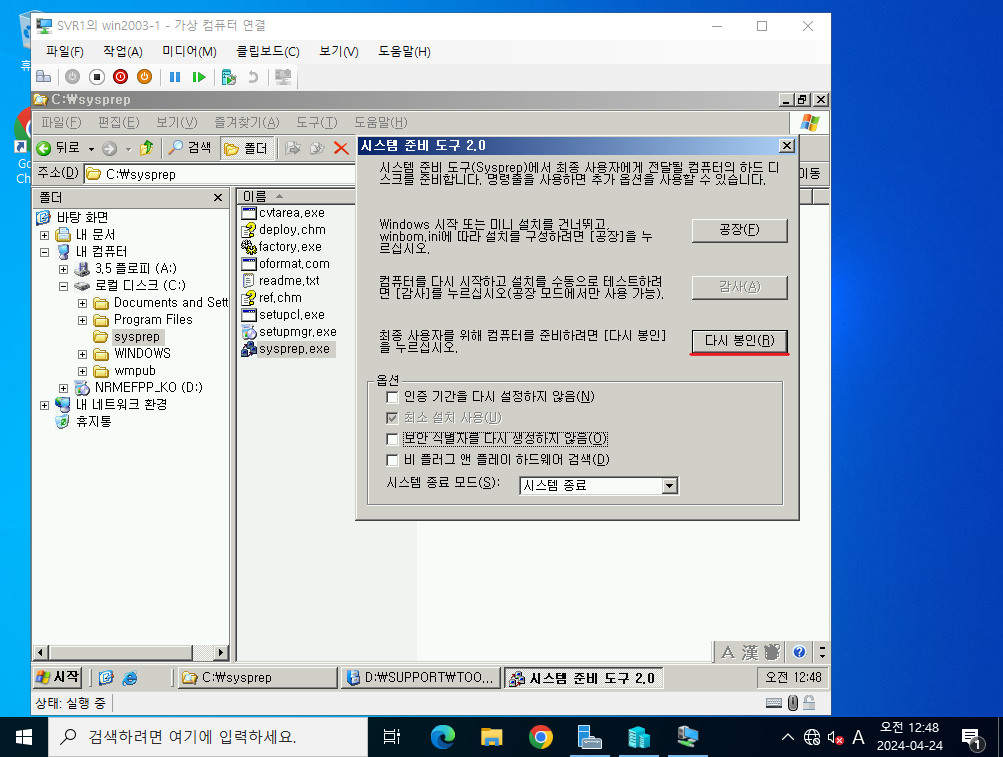The height and width of the screenshot is (757, 1003).
Task: Click the folder pane horizontal scrollbar thumb
Action: pyautogui.click(x=121, y=653)
